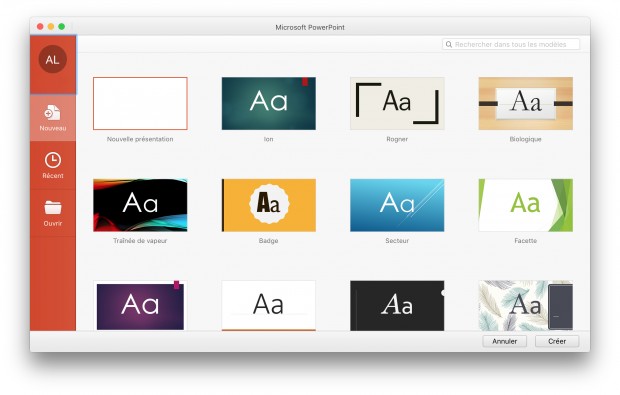Click the Rogner label text
Image resolution: width=620 pixels, height=395 pixels.
(x=397, y=139)
